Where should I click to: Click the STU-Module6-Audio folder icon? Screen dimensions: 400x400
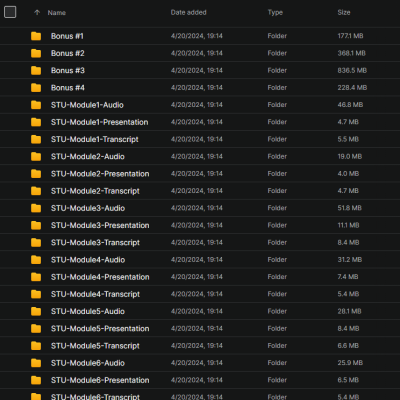(x=36, y=363)
